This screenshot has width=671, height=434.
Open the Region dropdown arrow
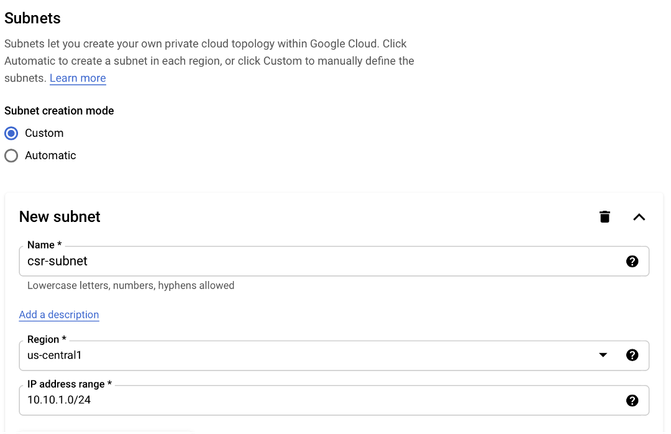click(x=603, y=355)
